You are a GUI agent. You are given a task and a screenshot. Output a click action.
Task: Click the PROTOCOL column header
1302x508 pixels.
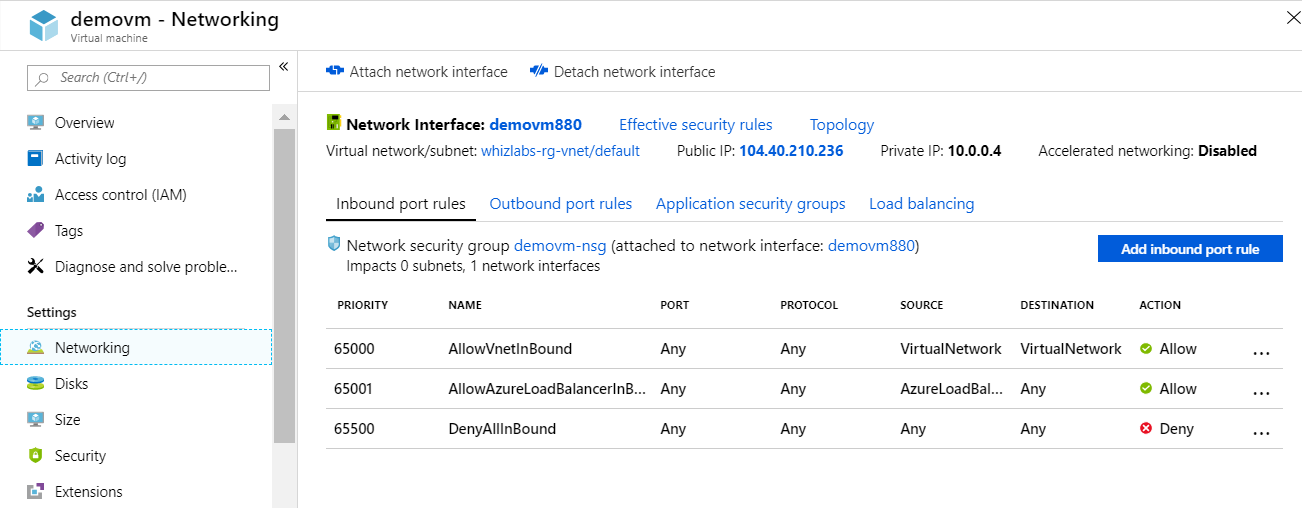click(809, 305)
